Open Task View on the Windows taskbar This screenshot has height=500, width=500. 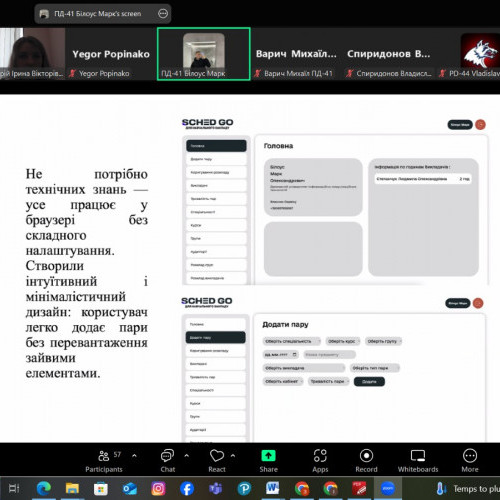[14, 489]
